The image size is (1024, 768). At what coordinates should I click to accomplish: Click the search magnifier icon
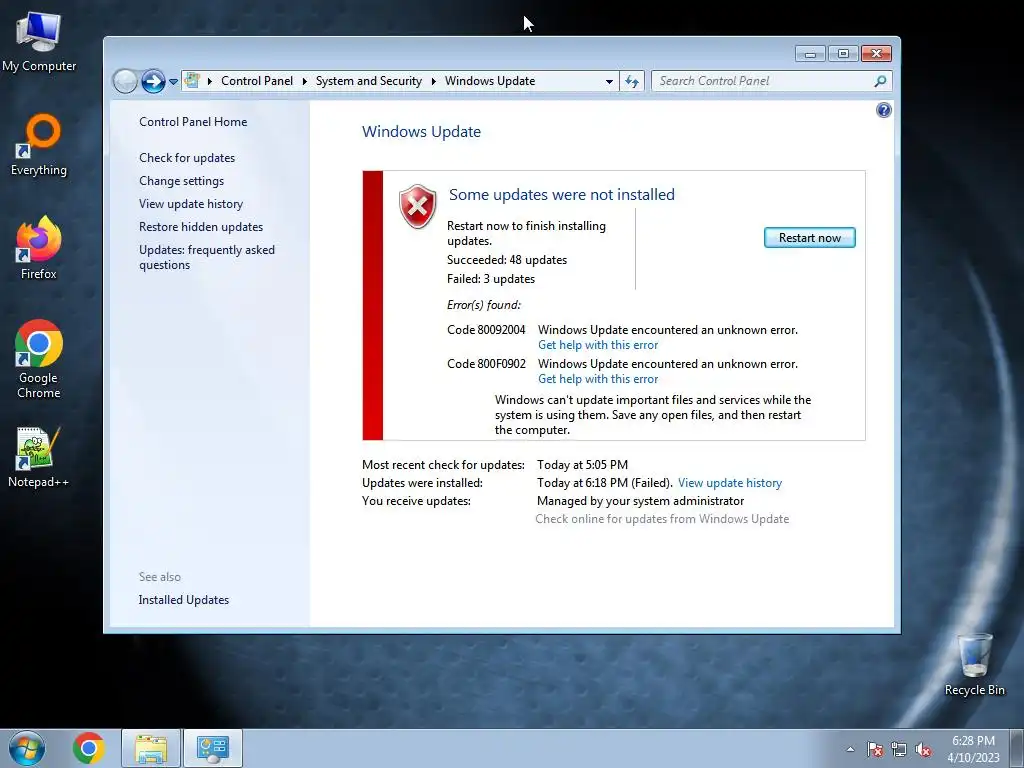tap(880, 81)
